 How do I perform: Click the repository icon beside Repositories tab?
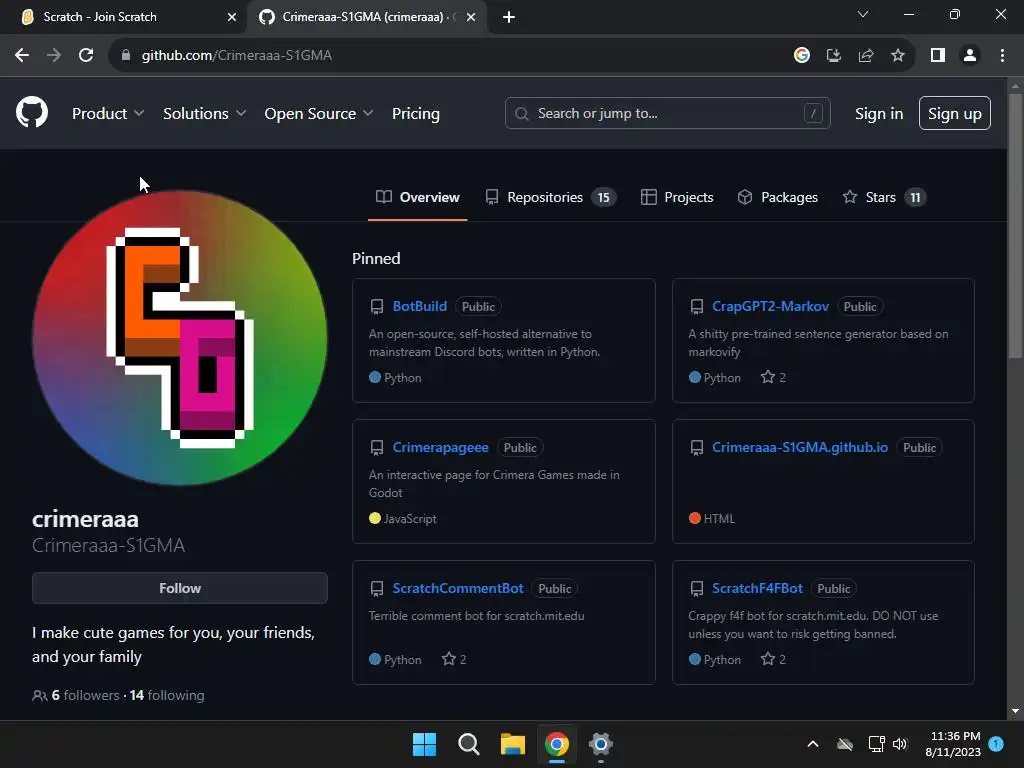pyautogui.click(x=492, y=197)
